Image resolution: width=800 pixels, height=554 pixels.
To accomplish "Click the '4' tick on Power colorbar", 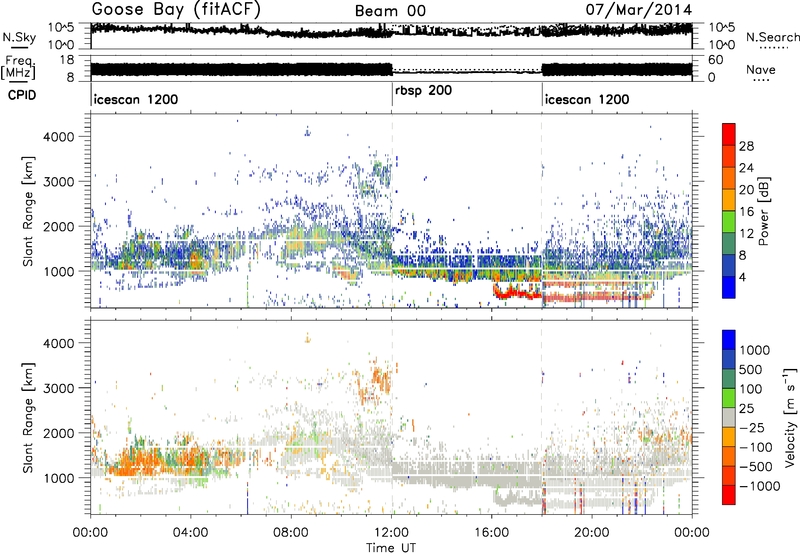I will pos(743,277).
